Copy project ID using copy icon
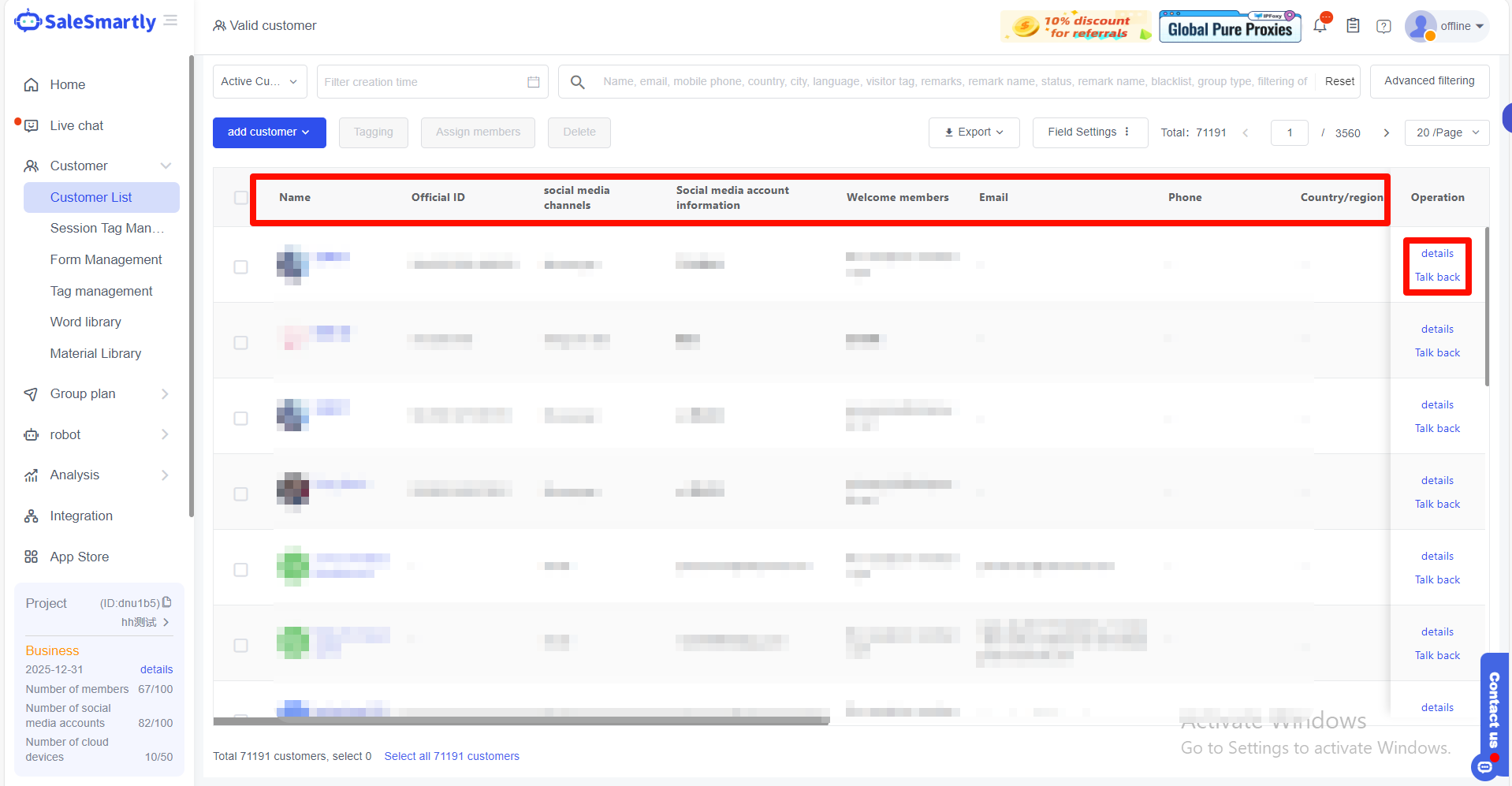This screenshot has height=786, width=1512. point(167,602)
